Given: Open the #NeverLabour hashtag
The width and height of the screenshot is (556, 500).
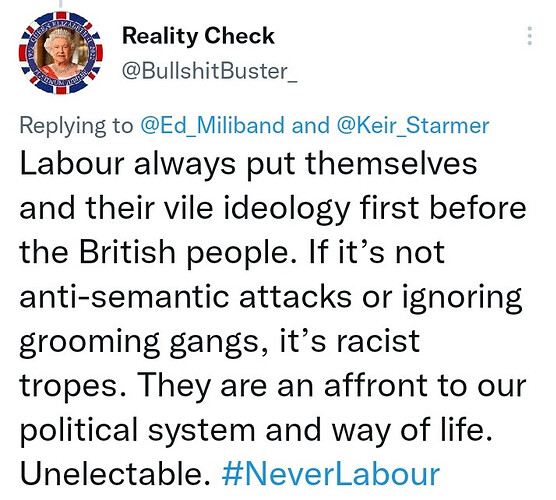Looking at the screenshot, I should pyautogui.click(x=331, y=474).
